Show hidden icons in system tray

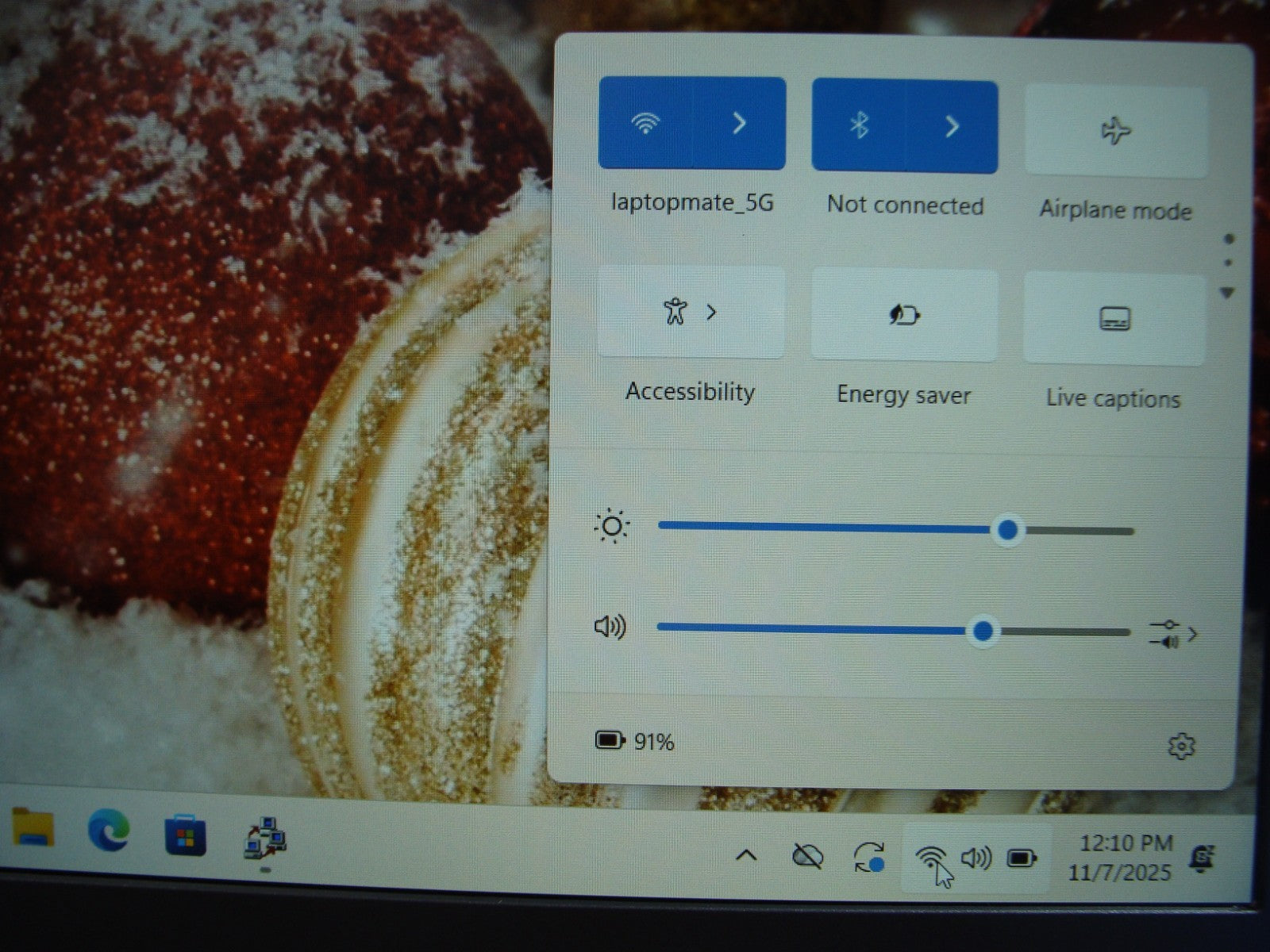tap(746, 855)
